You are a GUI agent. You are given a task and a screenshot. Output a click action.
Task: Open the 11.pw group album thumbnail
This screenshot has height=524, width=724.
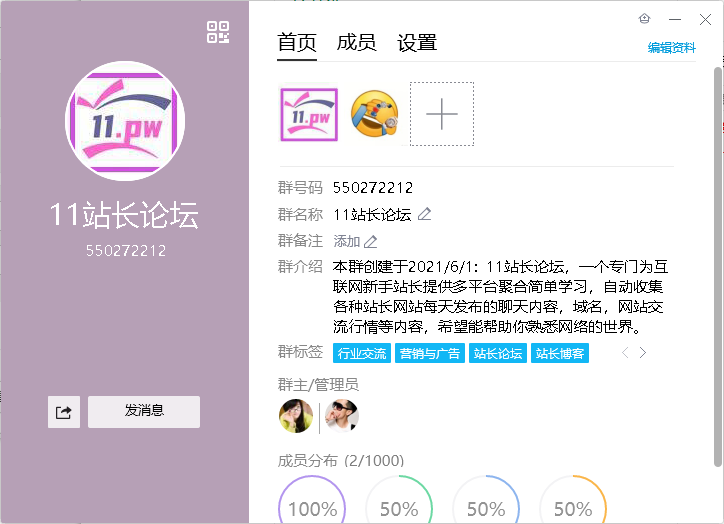[308, 114]
